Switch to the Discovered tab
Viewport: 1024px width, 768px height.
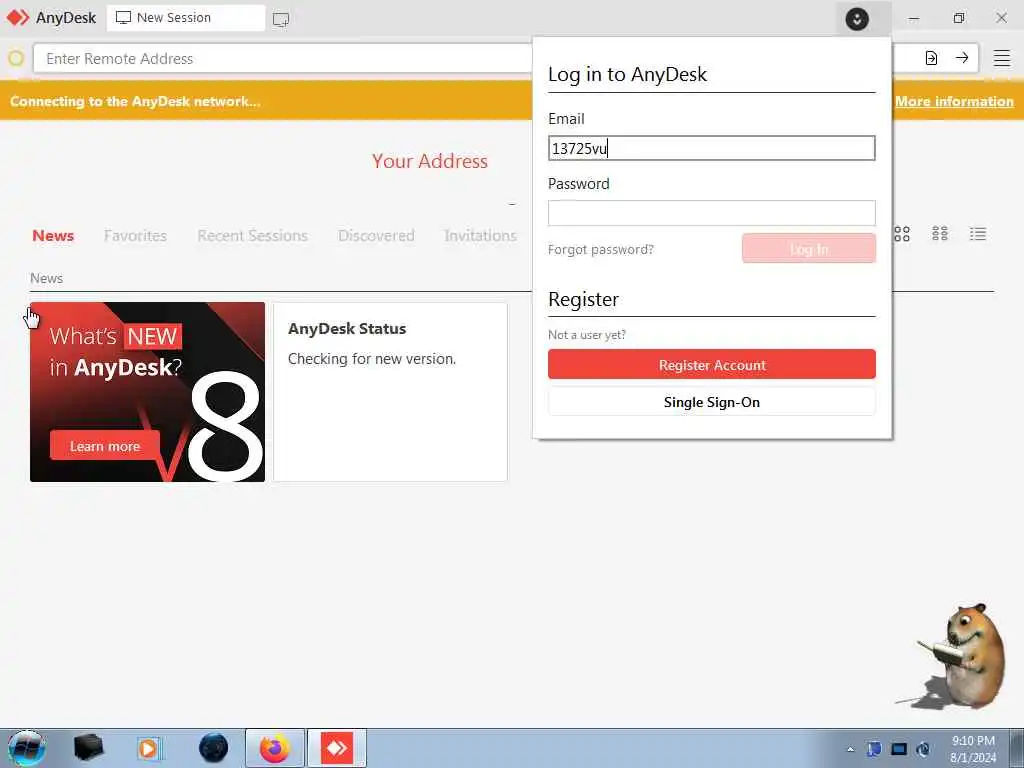click(376, 236)
